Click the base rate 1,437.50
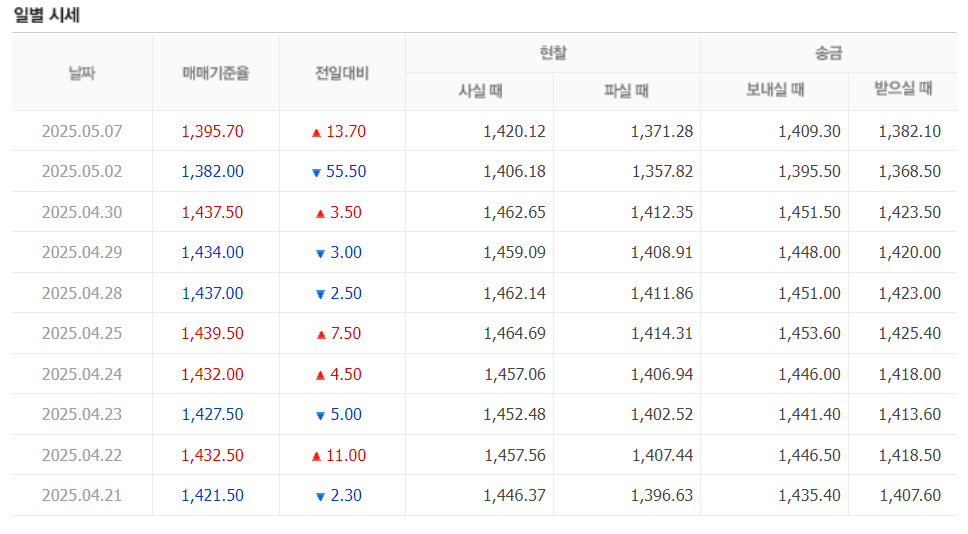968x534 pixels. [212, 212]
